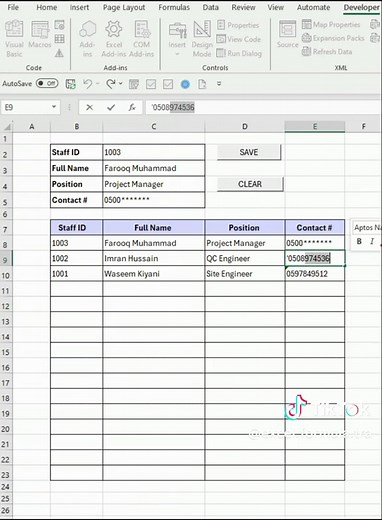Open COM Add-ins

click(141, 39)
